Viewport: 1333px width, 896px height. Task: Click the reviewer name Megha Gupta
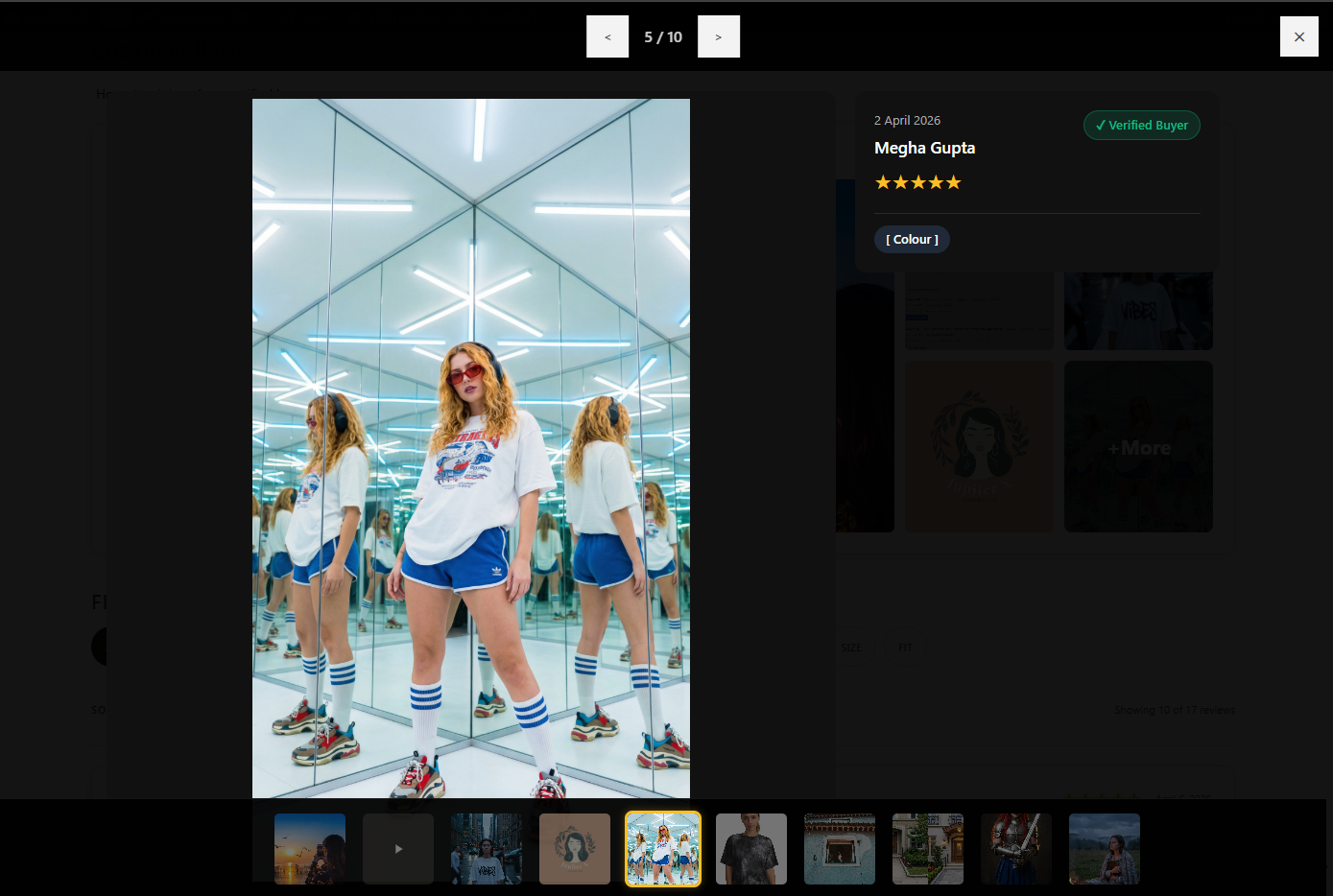pos(924,148)
